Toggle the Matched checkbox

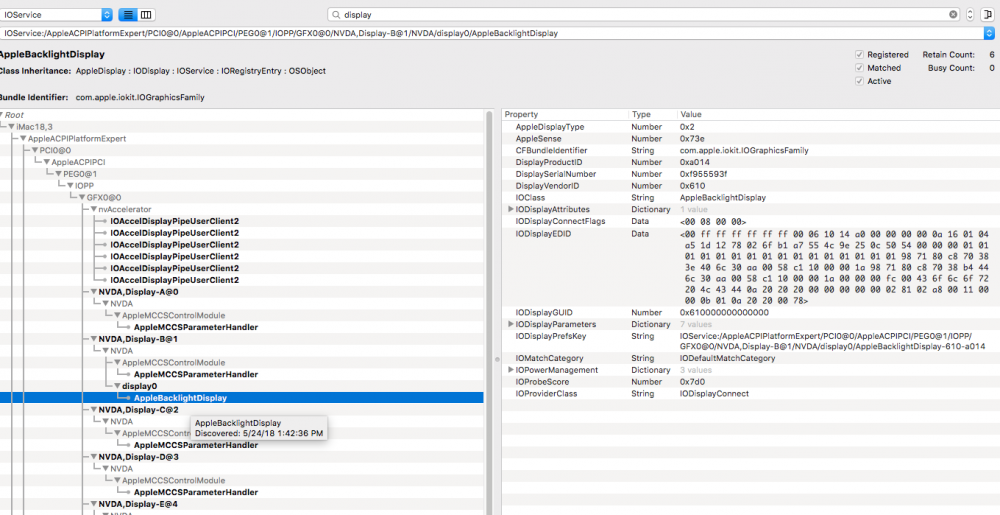[859, 68]
